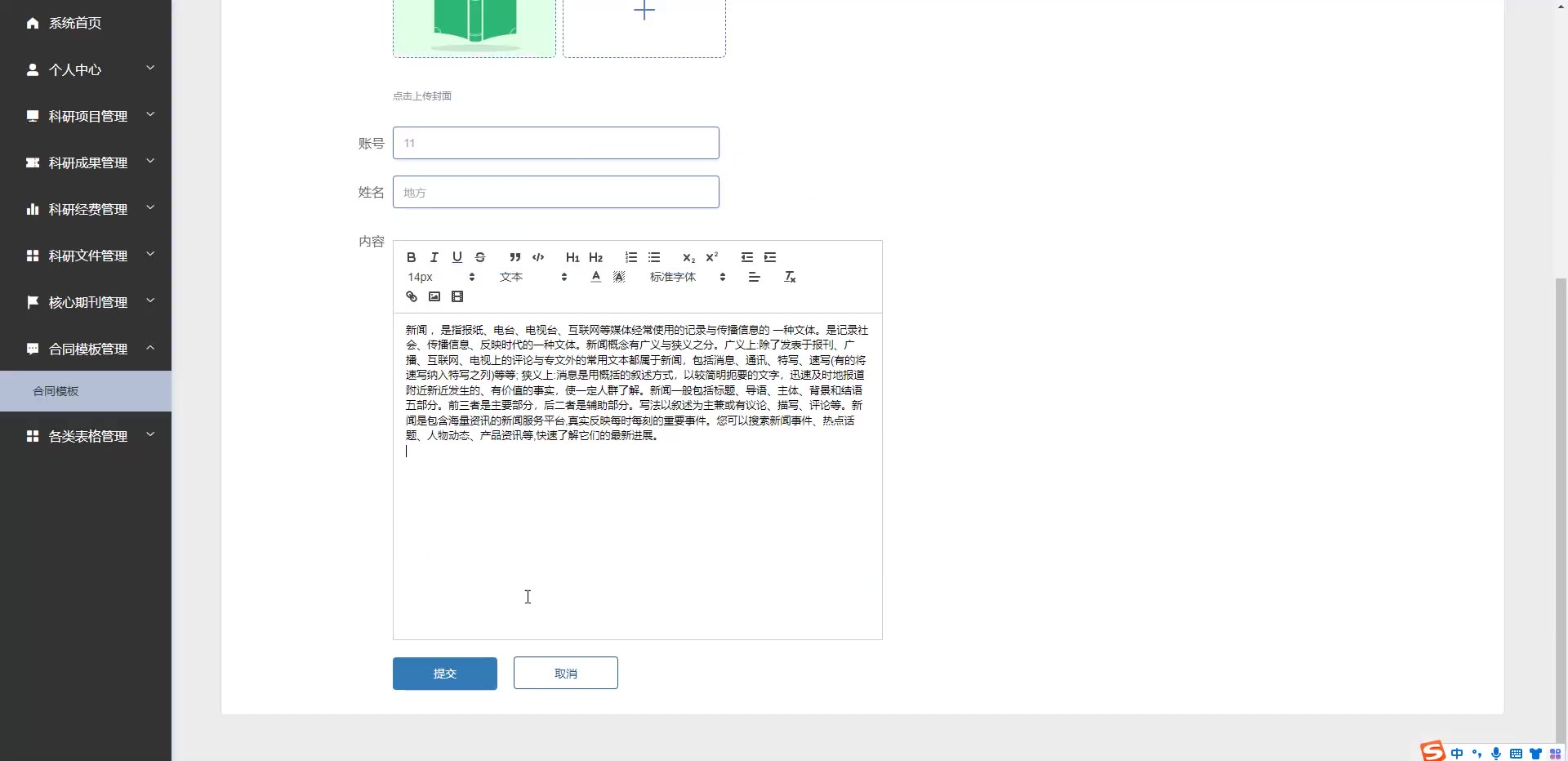Click inside the rich text content area

638,476
